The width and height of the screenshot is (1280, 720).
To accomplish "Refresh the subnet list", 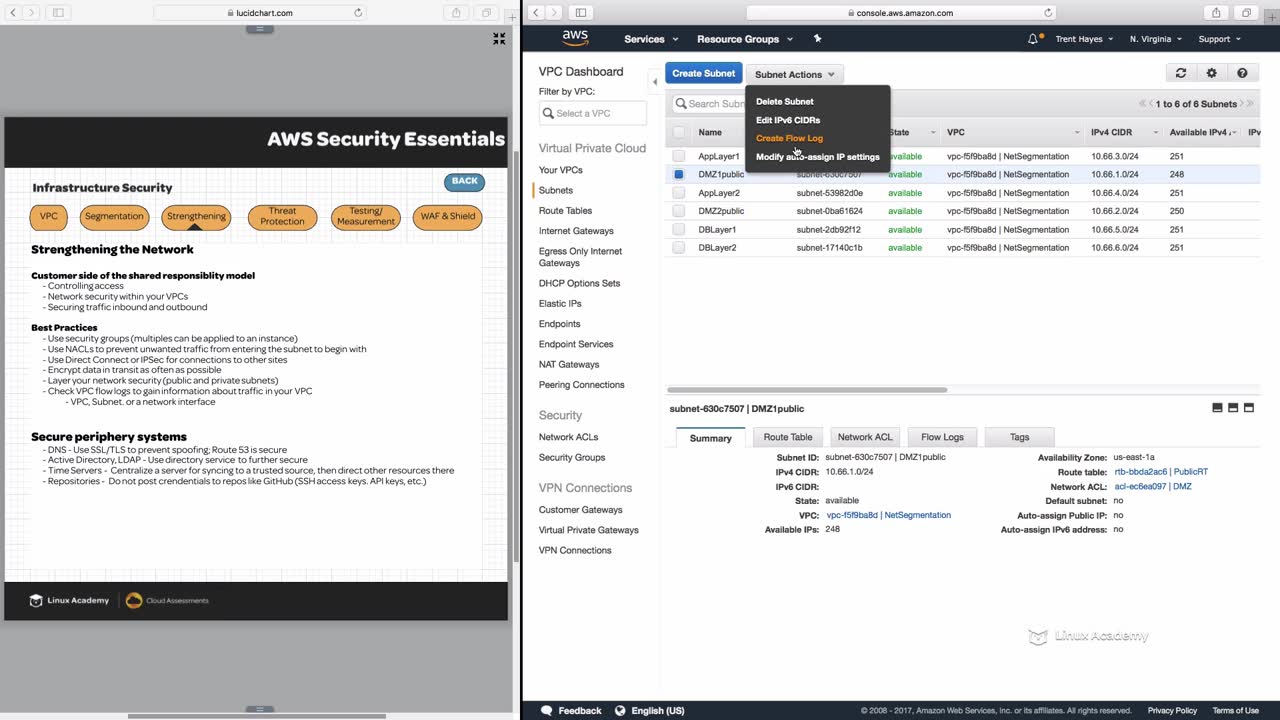I will point(1181,73).
